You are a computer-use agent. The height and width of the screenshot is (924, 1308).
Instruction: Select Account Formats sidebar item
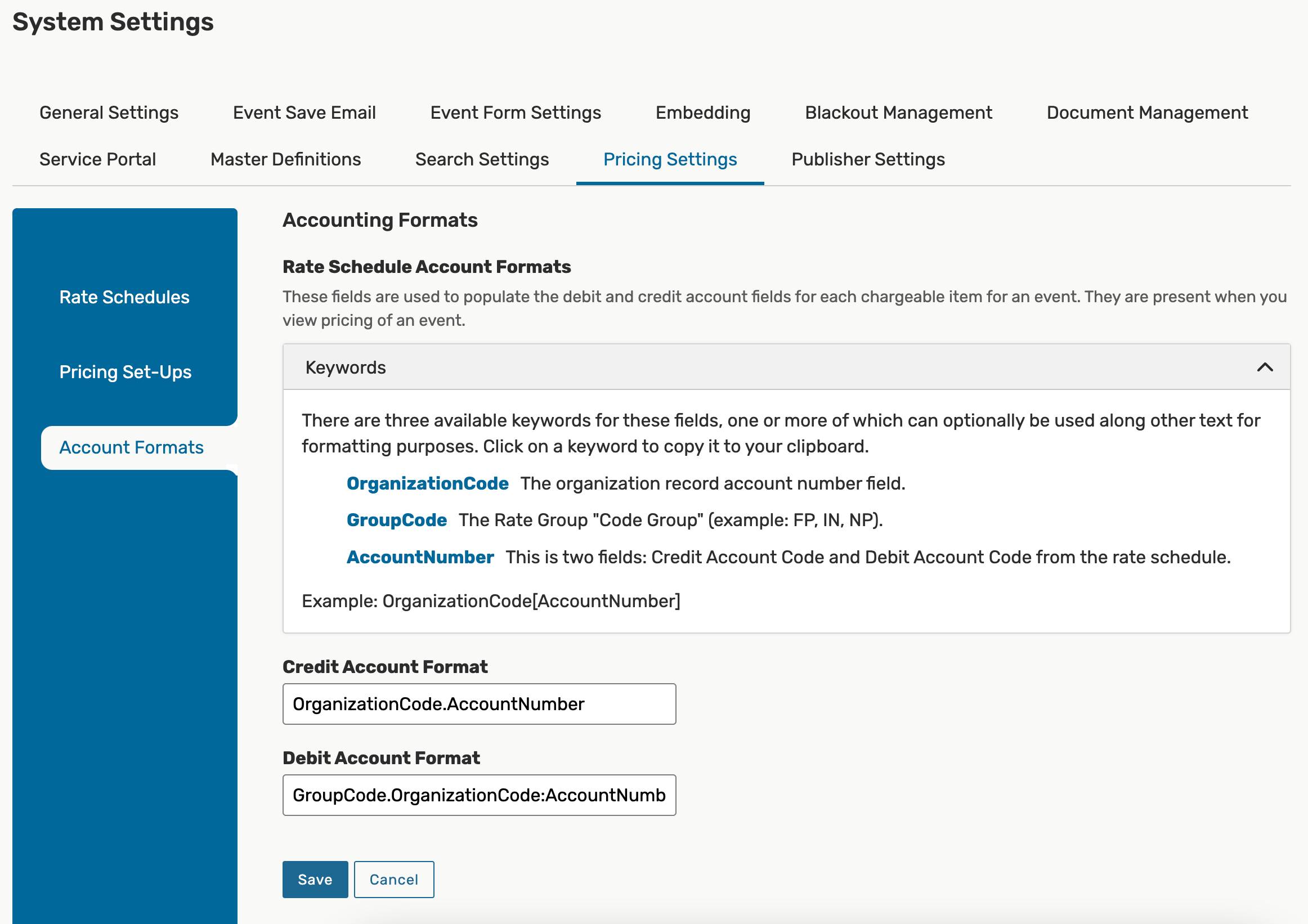[131, 448]
